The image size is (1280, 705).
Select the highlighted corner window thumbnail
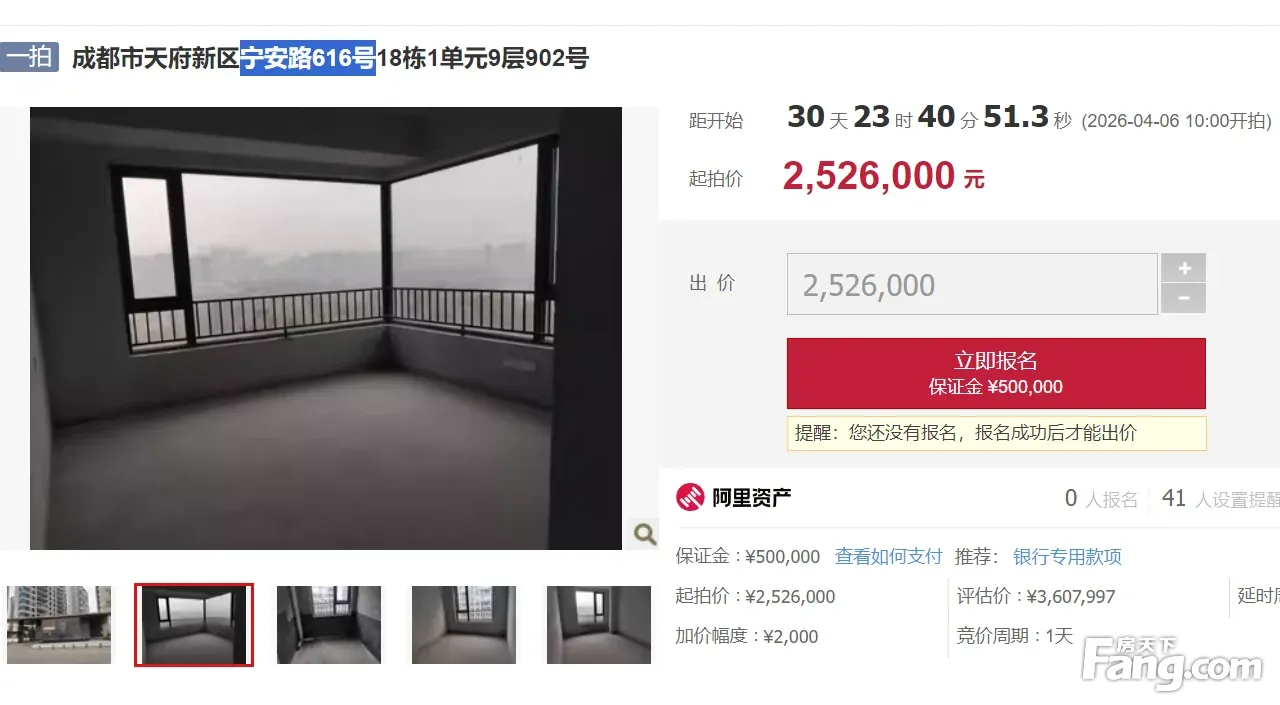pyautogui.click(x=194, y=625)
